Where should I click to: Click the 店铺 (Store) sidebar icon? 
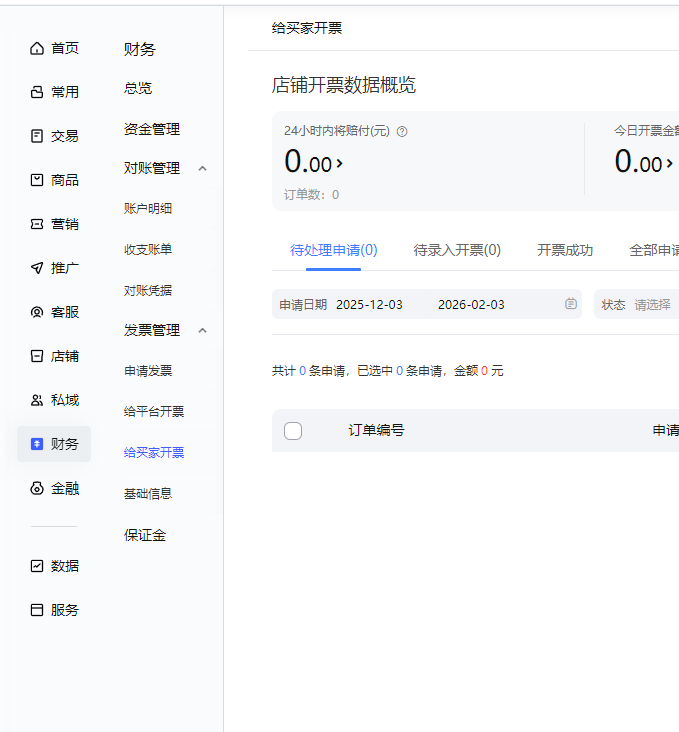point(37,356)
